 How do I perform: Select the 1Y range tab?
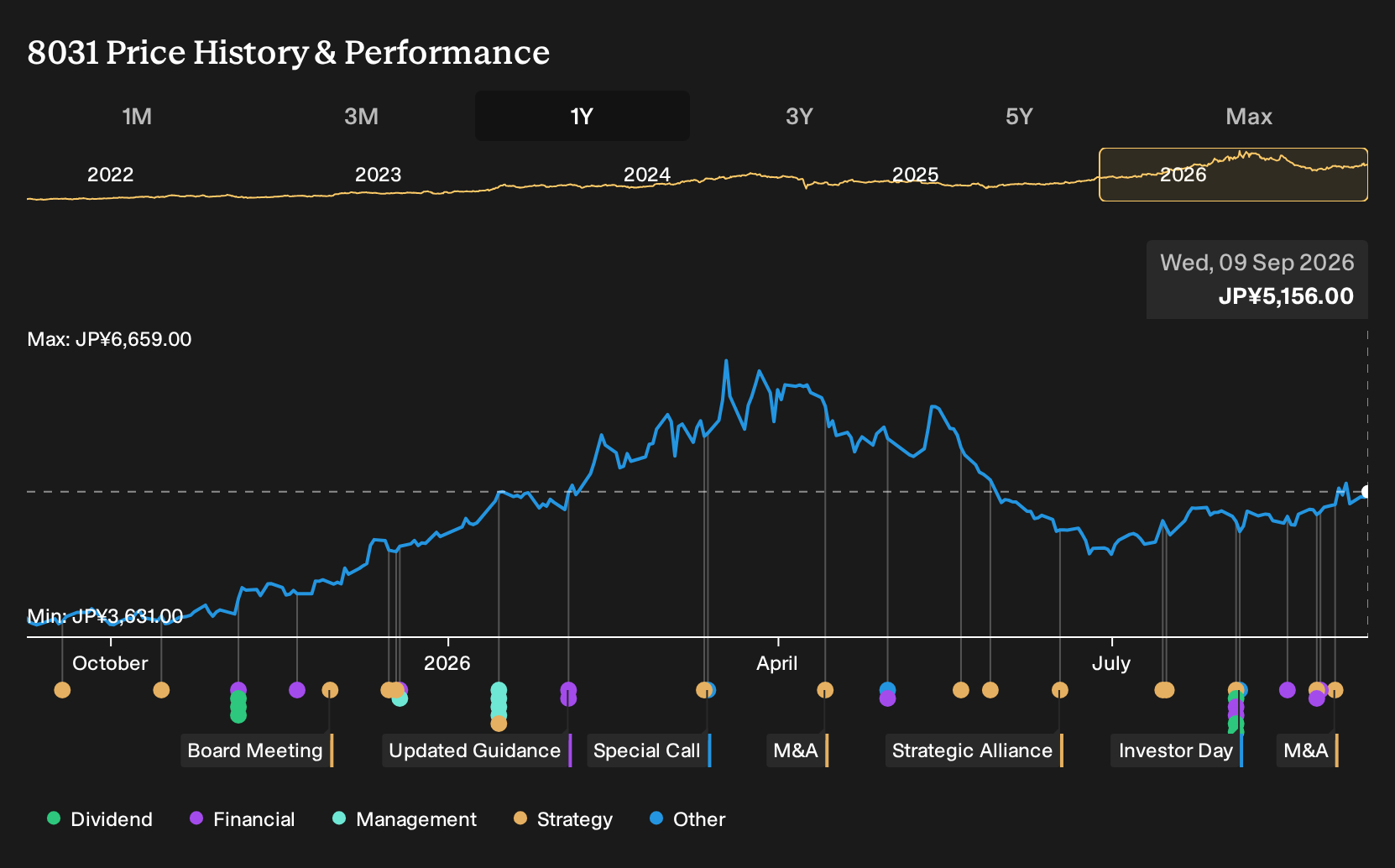click(x=583, y=117)
